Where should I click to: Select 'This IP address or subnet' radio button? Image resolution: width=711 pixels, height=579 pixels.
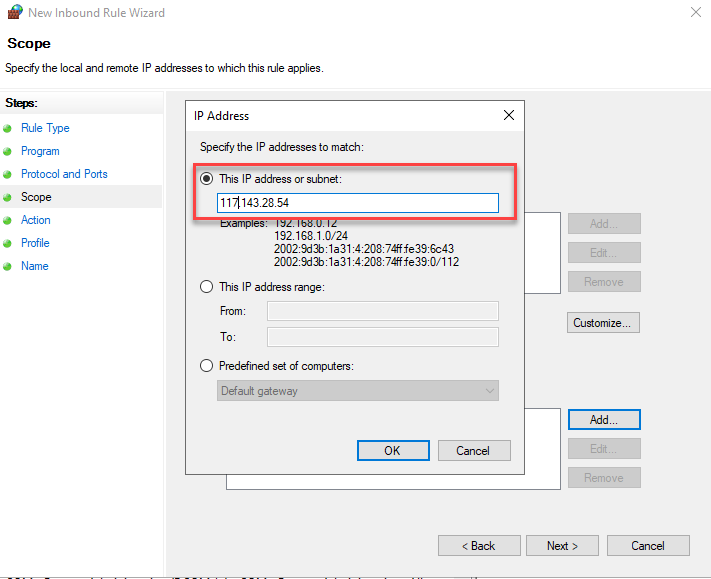207,179
